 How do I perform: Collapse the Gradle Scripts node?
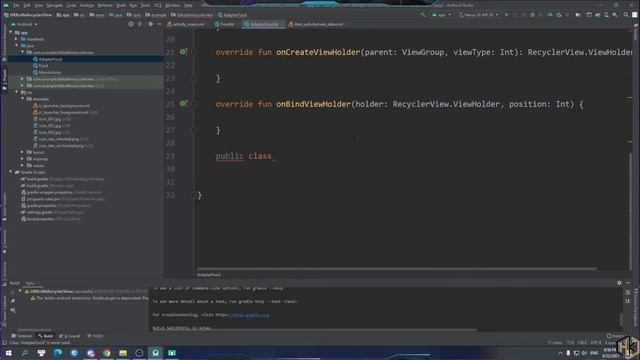[x=11, y=172]
